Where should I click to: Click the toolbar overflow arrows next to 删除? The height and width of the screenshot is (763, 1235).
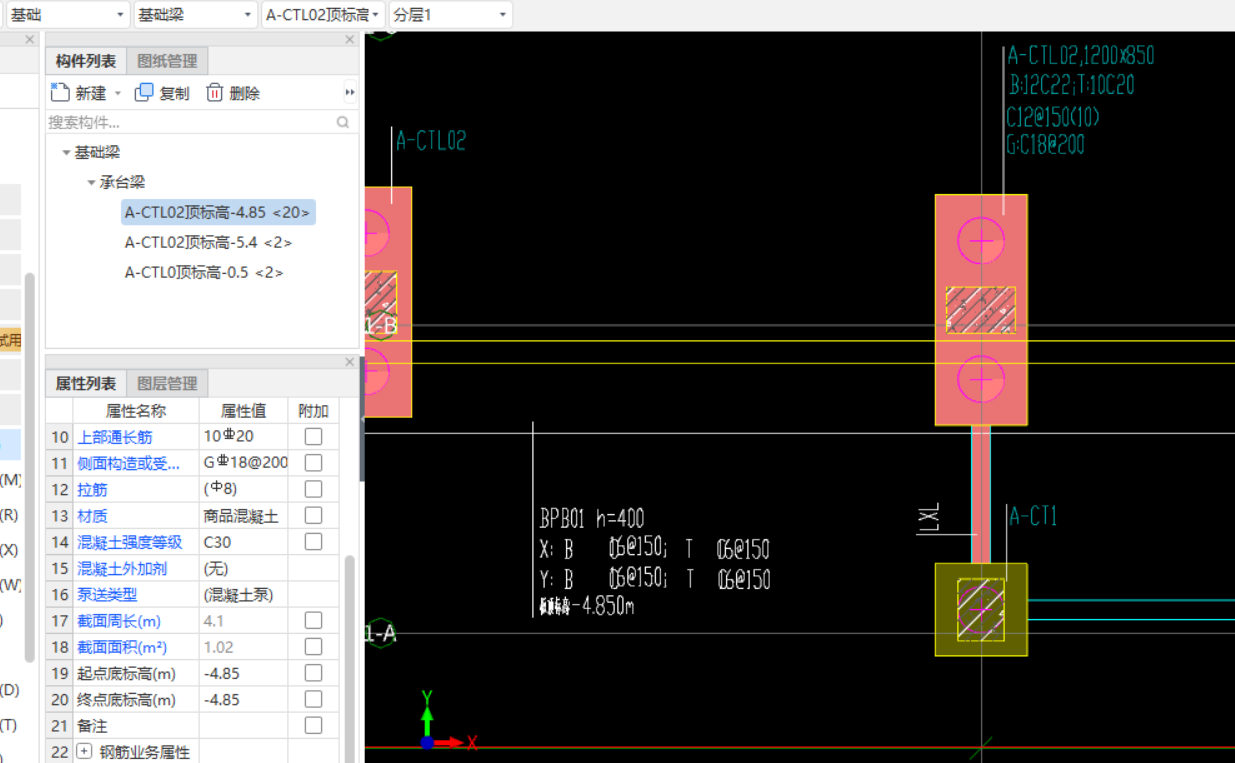(350, 93)
